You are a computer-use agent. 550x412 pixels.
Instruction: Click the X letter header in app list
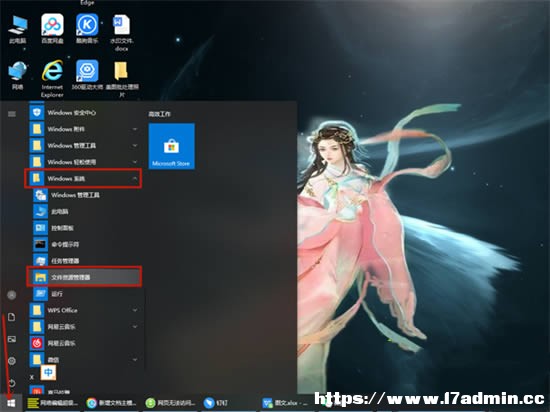click(32, 377)
